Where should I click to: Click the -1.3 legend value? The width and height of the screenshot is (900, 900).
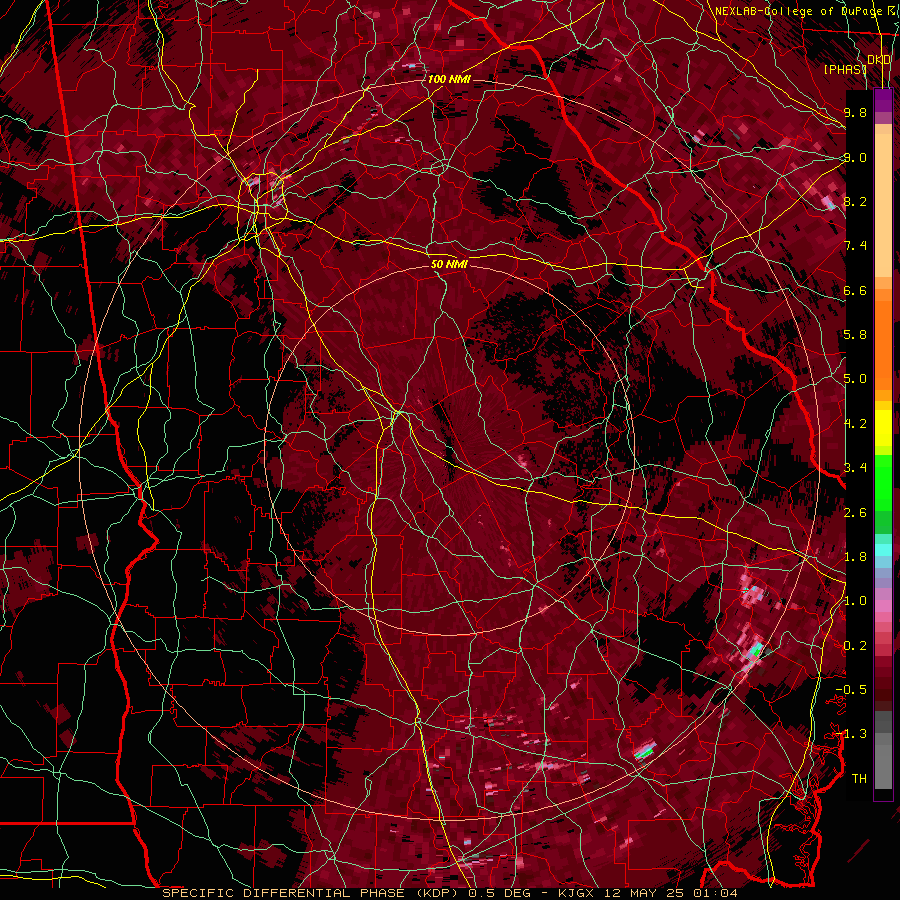point(851,734)
